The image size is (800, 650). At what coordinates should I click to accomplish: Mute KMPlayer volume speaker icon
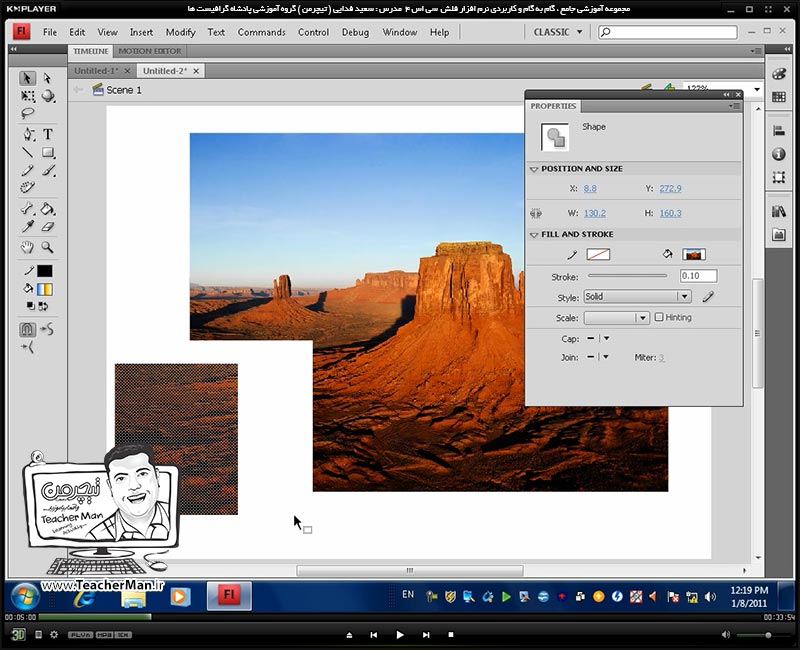click(x=726, y=635)
